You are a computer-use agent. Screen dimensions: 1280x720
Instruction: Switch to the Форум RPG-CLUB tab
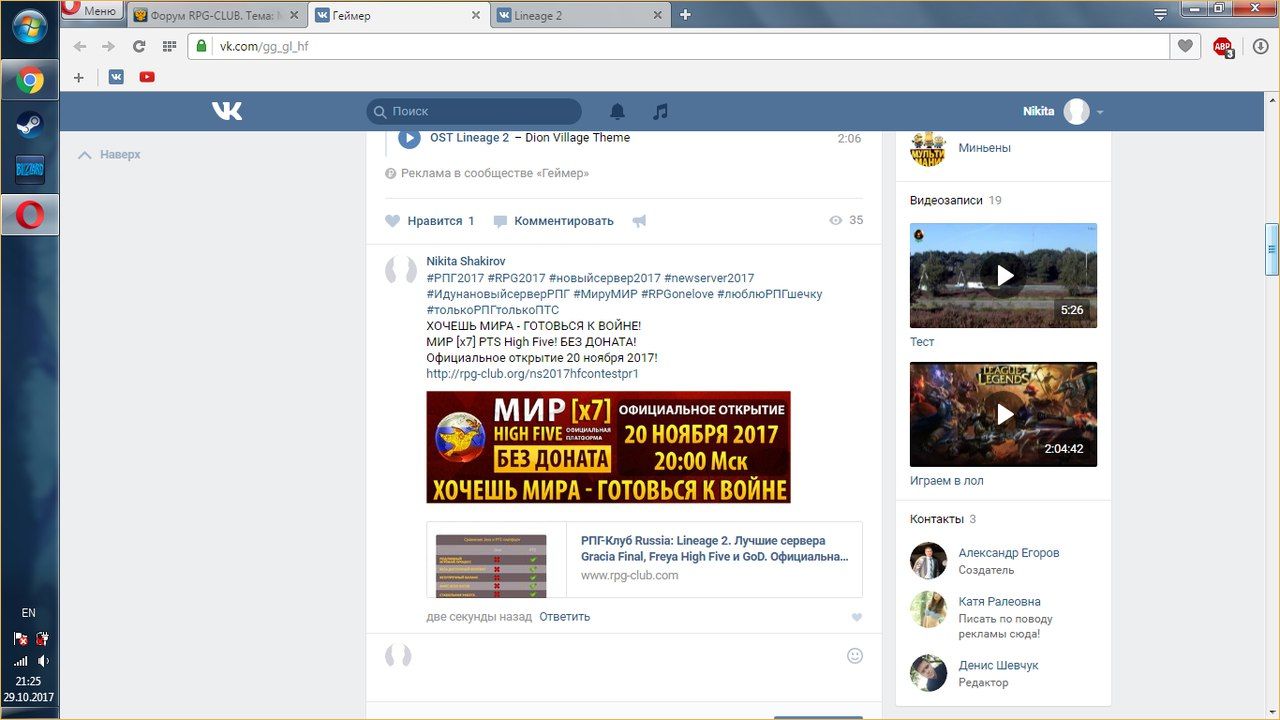(x=217, y=15)
